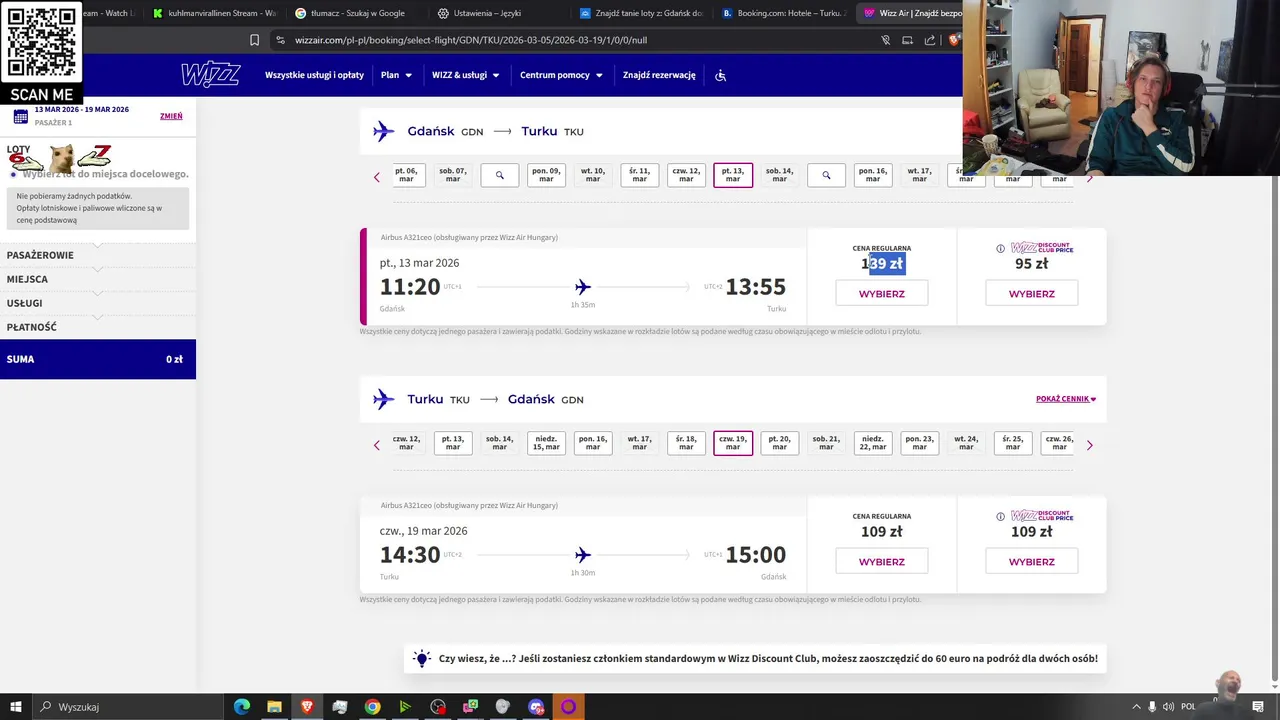Open first magnifier date search in Gdańsk–Turku row
The height and width of the screenshot is (720, 1280).
(x=499, y=175)
